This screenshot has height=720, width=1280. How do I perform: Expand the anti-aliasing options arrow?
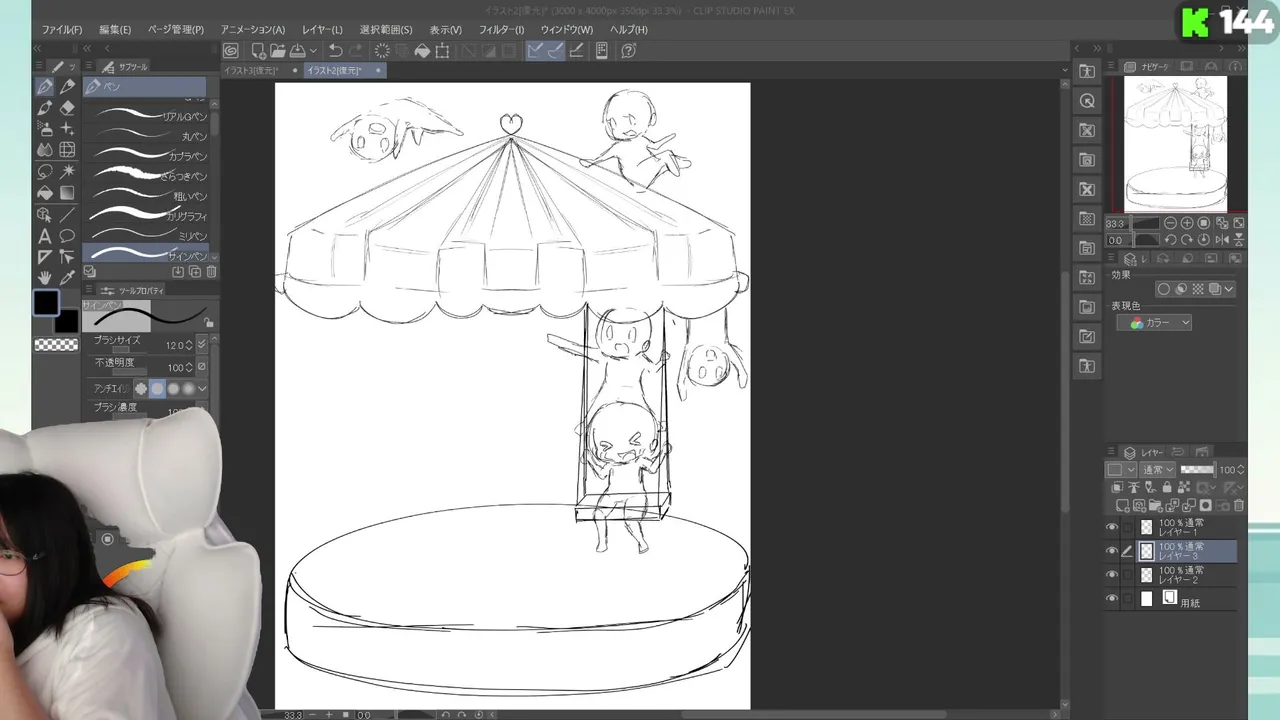202,389
